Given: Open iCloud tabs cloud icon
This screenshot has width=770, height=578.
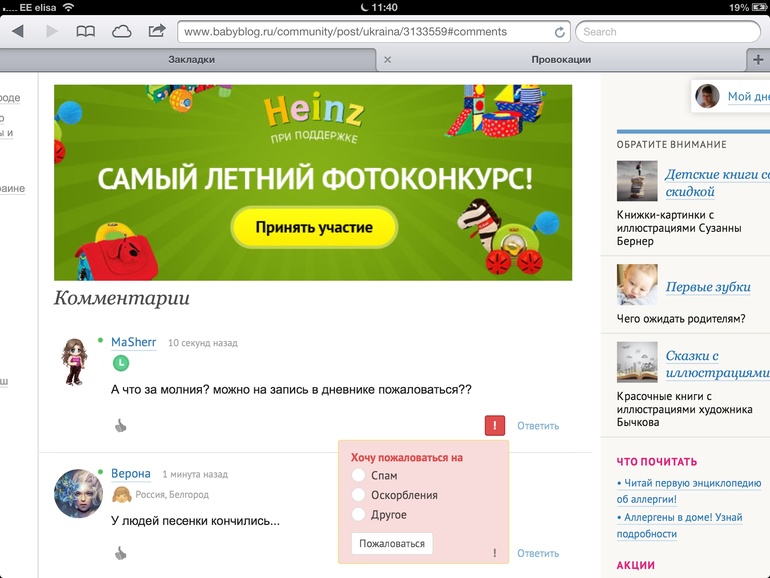Looking at the screenshot, I should pyautogui.click(x=121, y=32).
